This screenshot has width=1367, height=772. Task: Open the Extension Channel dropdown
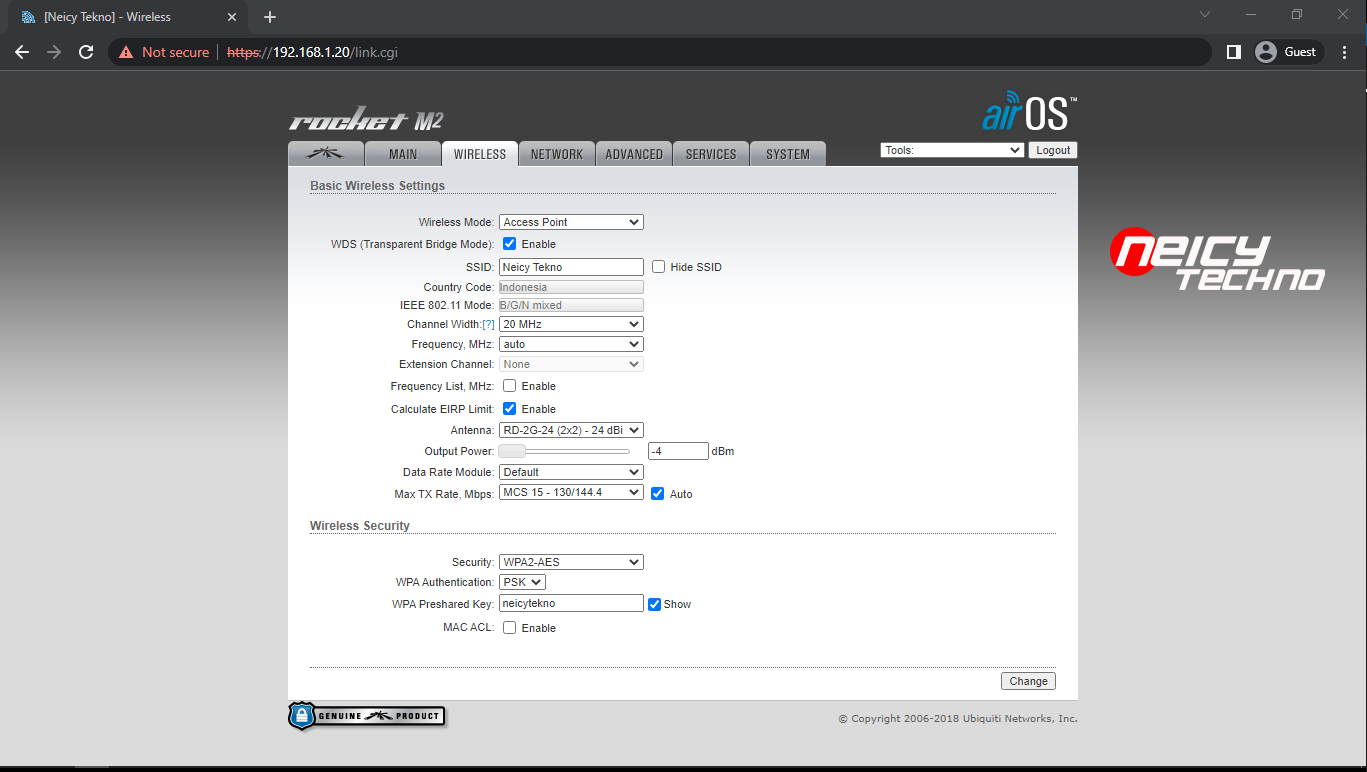(x=571, y=364)
